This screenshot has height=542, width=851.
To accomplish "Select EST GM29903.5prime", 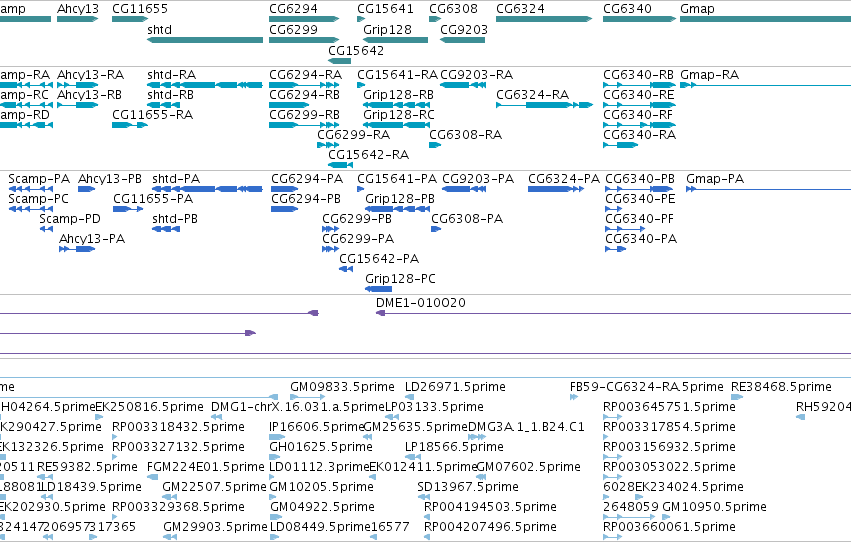I will (215, 527).
